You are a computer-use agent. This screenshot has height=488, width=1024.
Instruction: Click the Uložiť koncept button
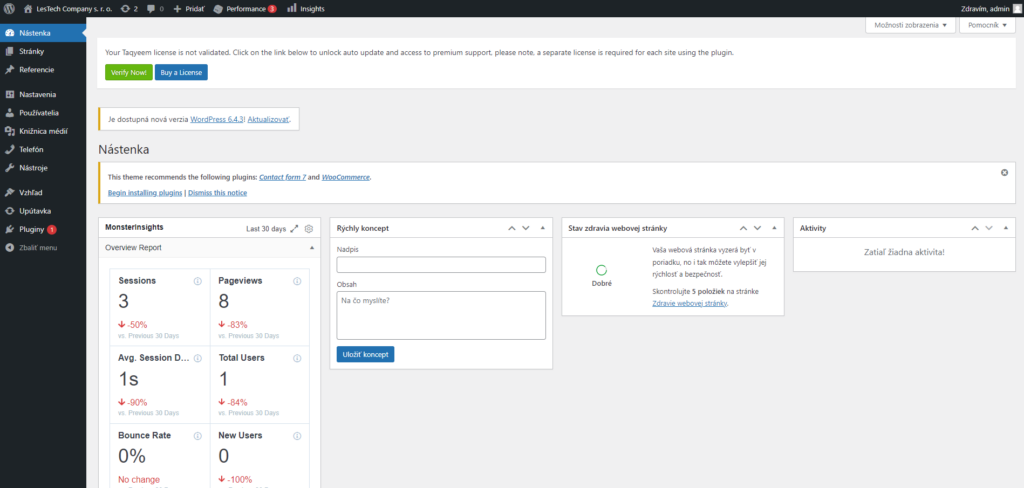click(366, 354)
